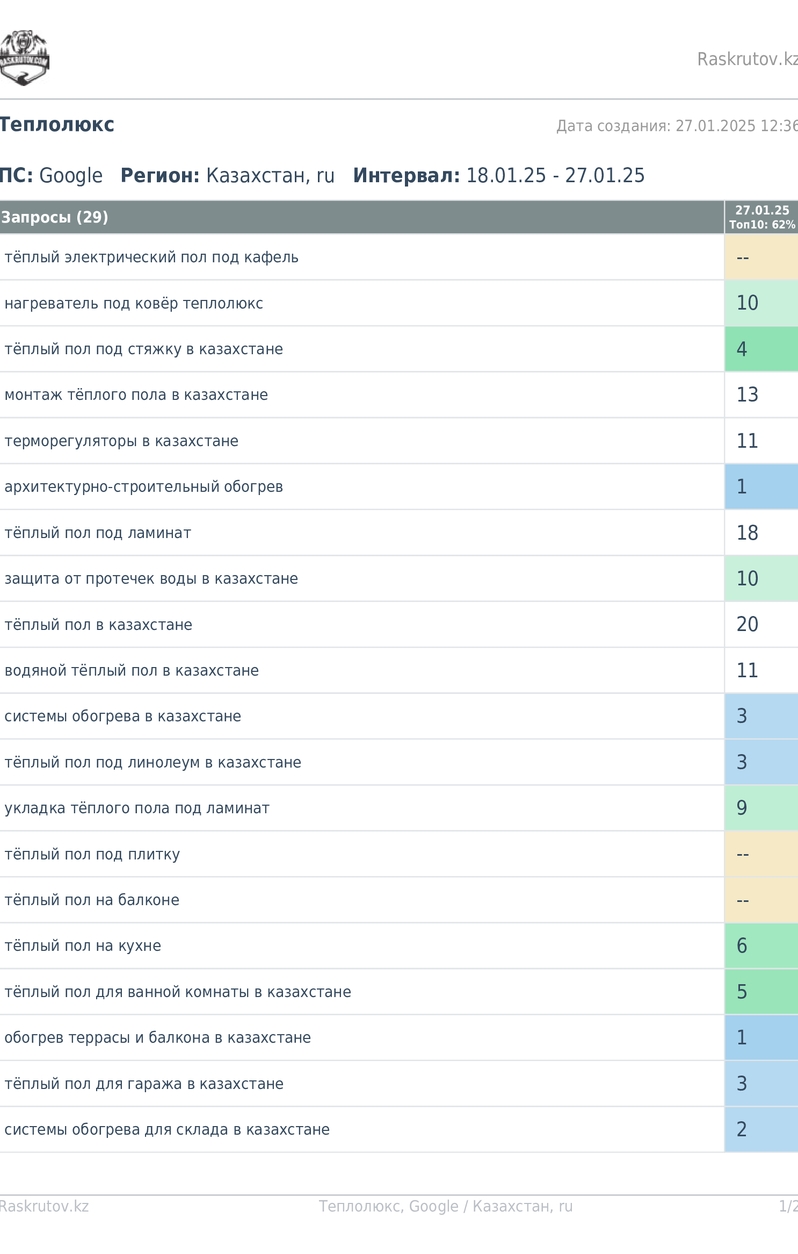Select query системы обогрева в казахстане
Image resolution: width=798 pixels, height=1254 pixels.
[x=123, y=716]
